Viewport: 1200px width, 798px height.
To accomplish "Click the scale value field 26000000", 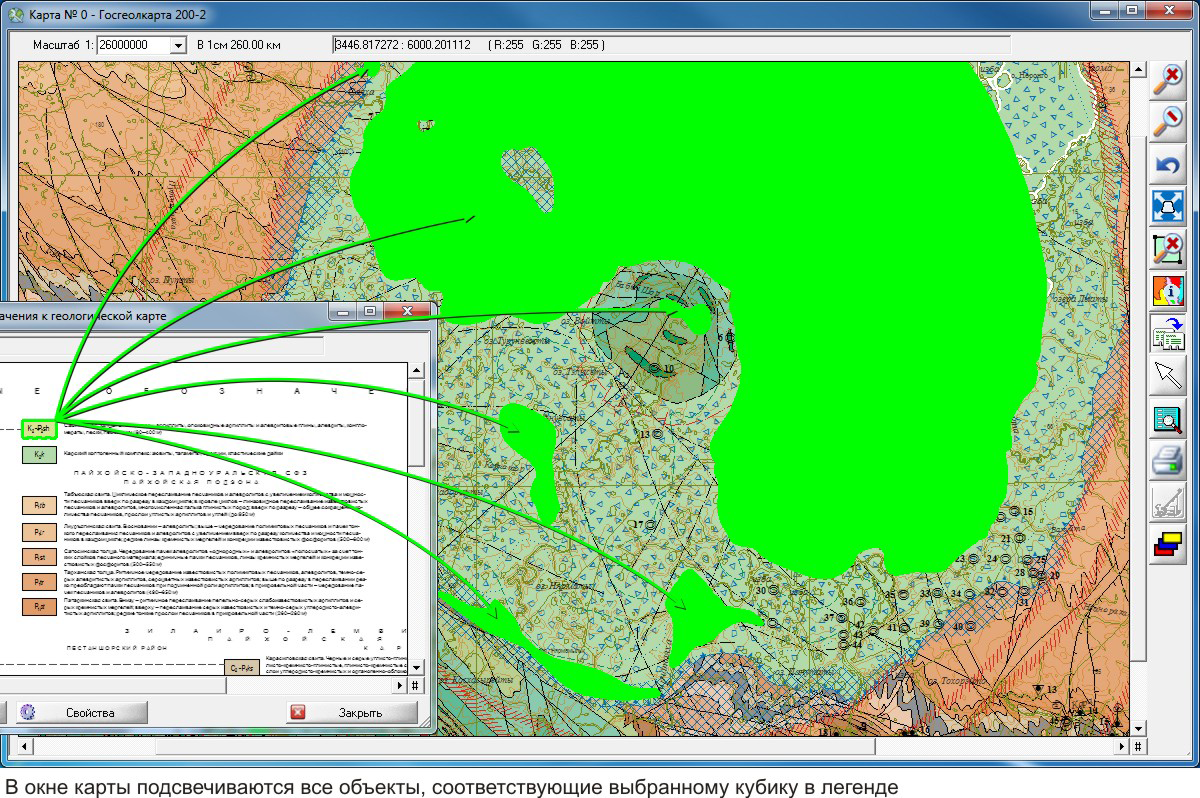I will (134, 45).
